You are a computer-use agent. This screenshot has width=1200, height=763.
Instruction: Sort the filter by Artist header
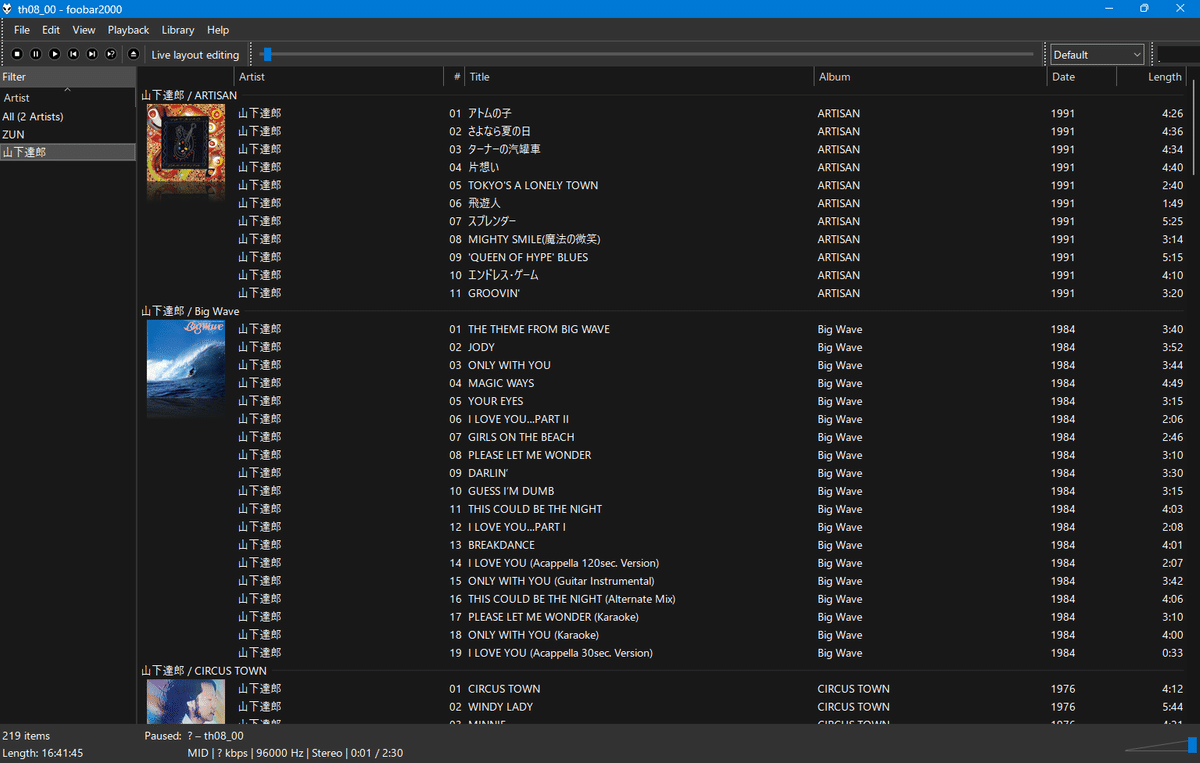[68, 97]
